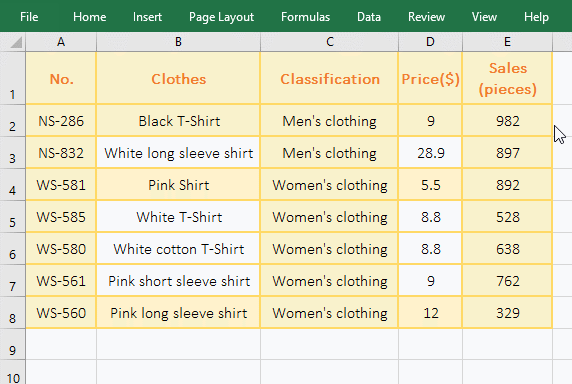Screen dimensions: 572x384
Task: Select 'Pink long sleeve shirt' cell
Action: pos(178,313)
